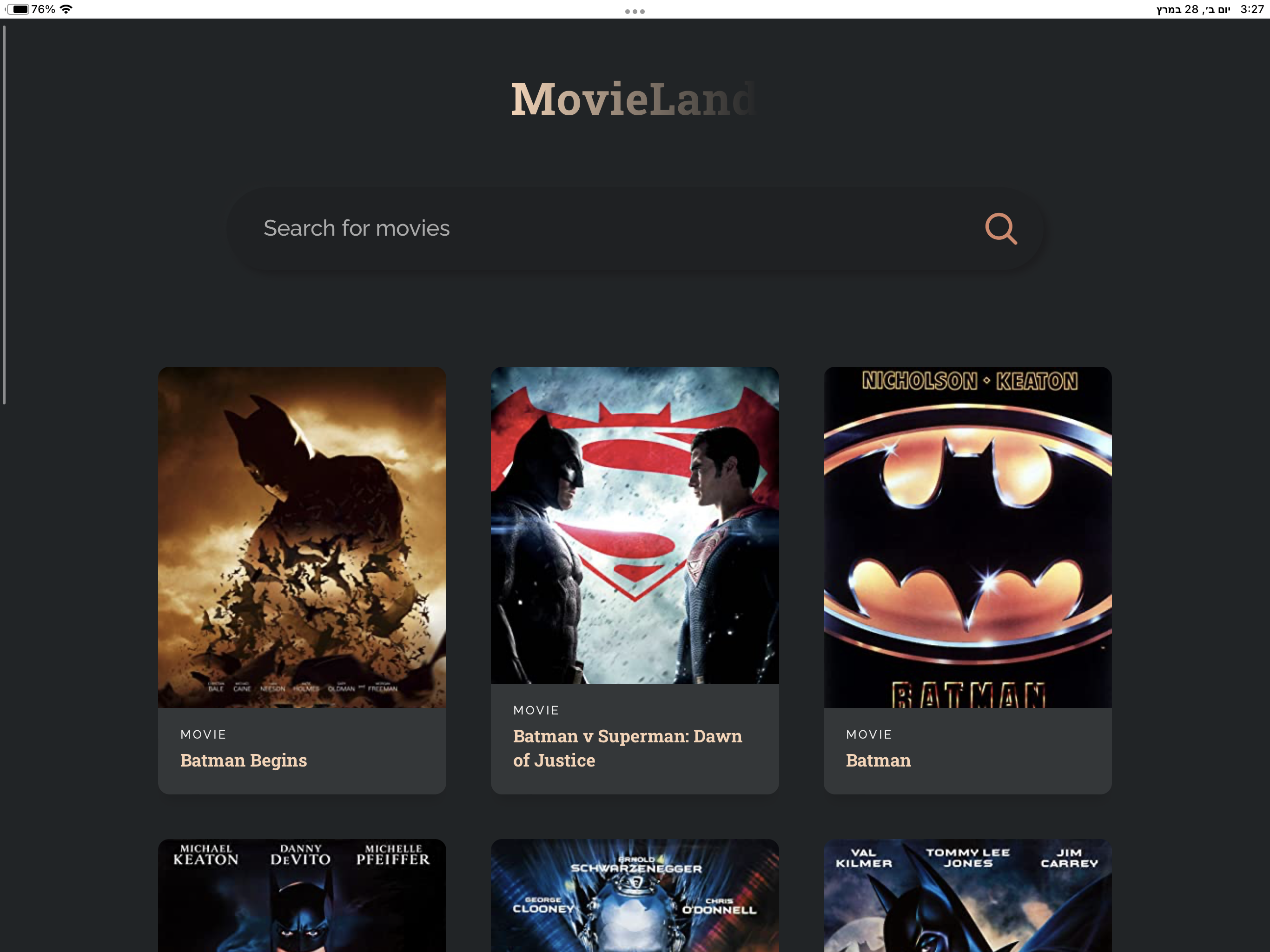Click the MOVIE label above Batman v Superman
This screenshot has width=1270, height=952.
(x=536, y=710)
